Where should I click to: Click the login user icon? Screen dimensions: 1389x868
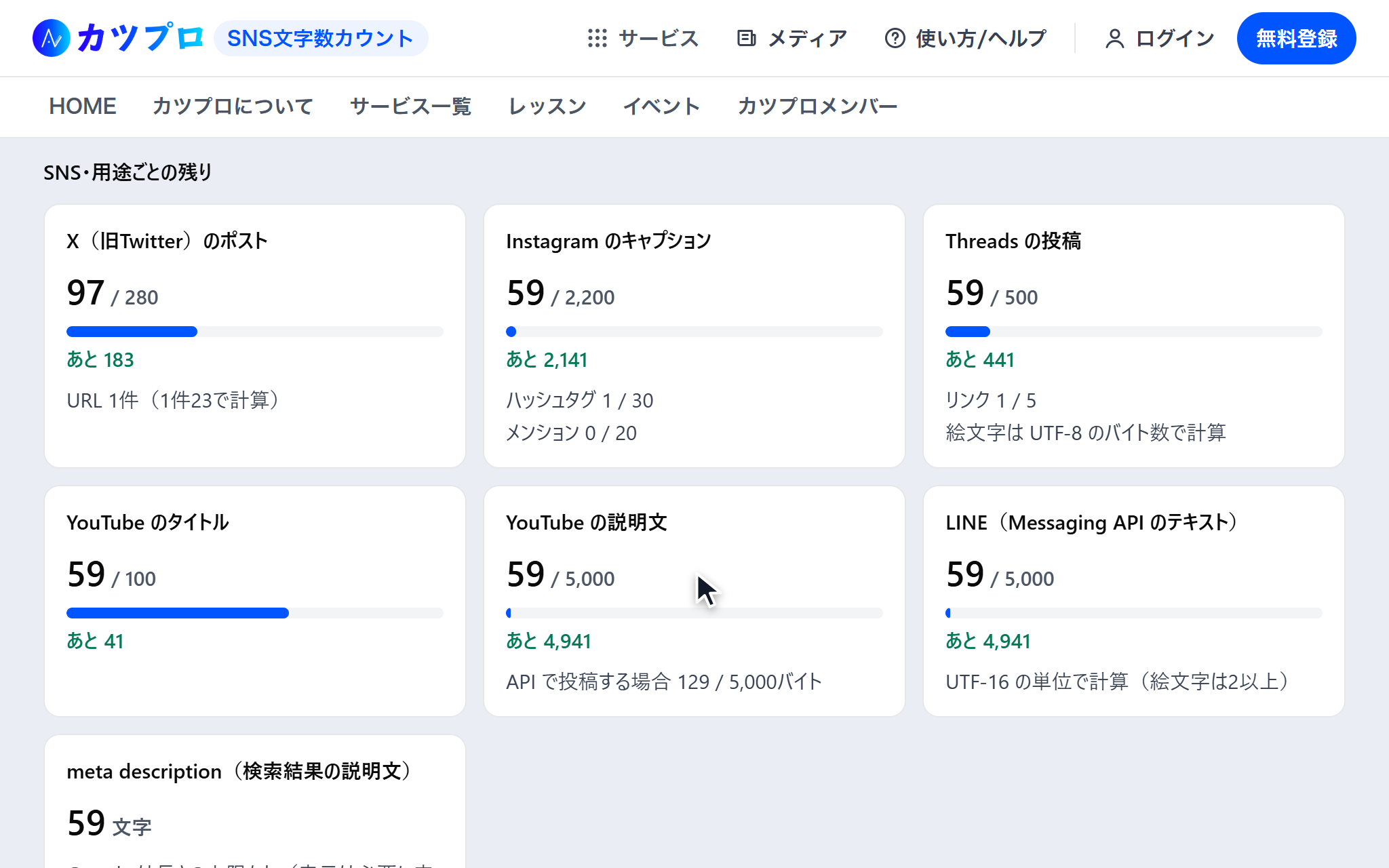click(x=1114, y=39)
